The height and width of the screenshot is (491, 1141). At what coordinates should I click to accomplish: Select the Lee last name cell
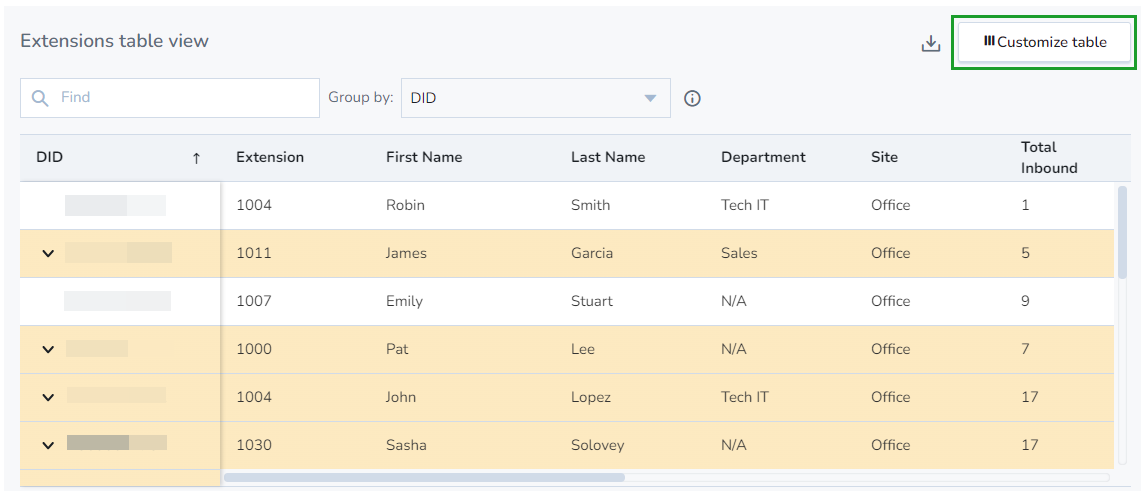coord(583,349)
